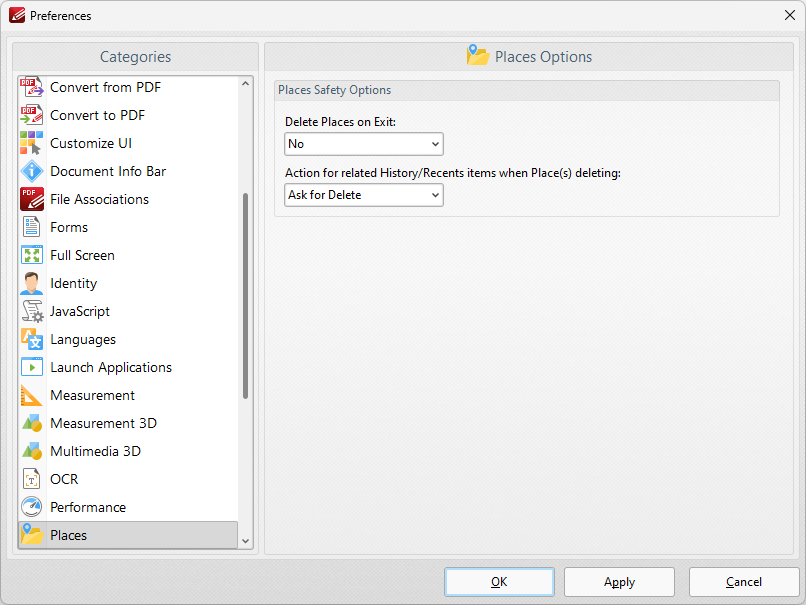Click the Languages translation icon
The image size is (806, 605).
(x=32, y=339)
